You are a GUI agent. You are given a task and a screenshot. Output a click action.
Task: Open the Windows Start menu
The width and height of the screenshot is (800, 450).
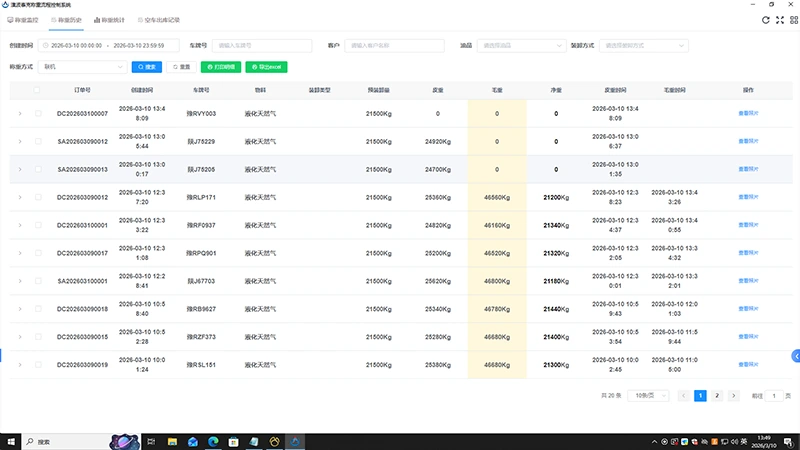point(11,442)
